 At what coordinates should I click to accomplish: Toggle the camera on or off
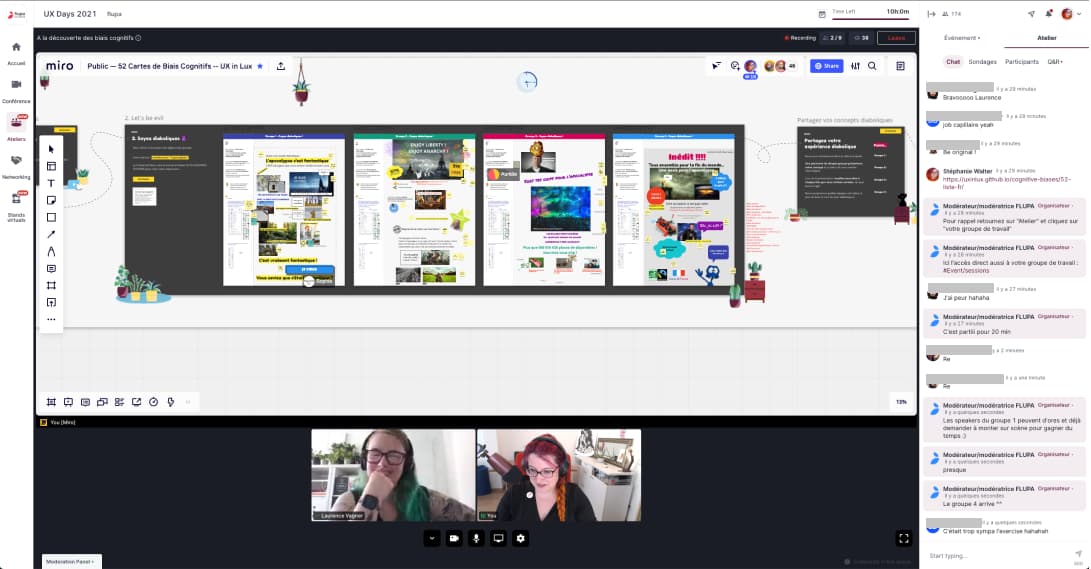454,538
